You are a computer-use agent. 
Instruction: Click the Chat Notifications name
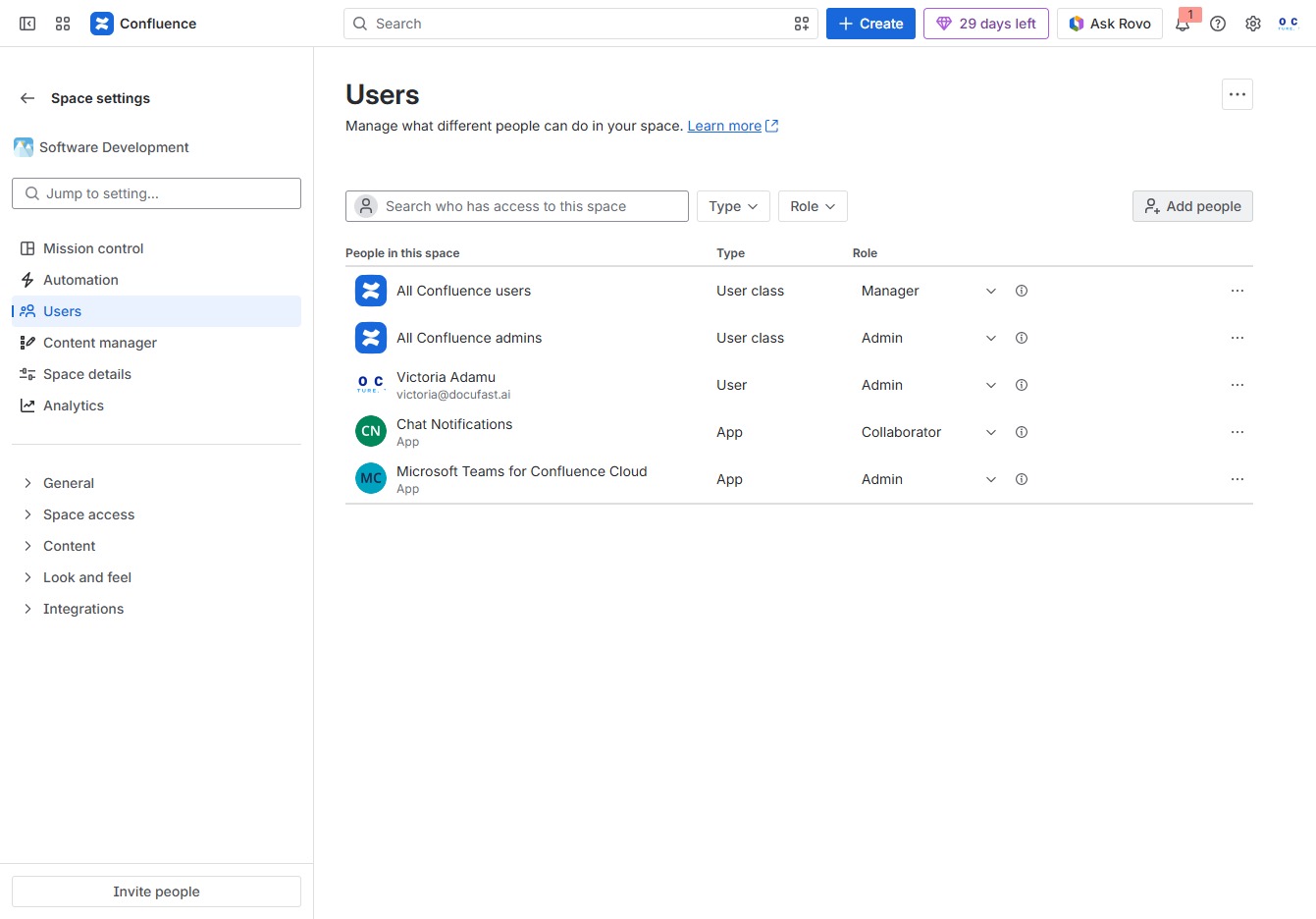454,424
